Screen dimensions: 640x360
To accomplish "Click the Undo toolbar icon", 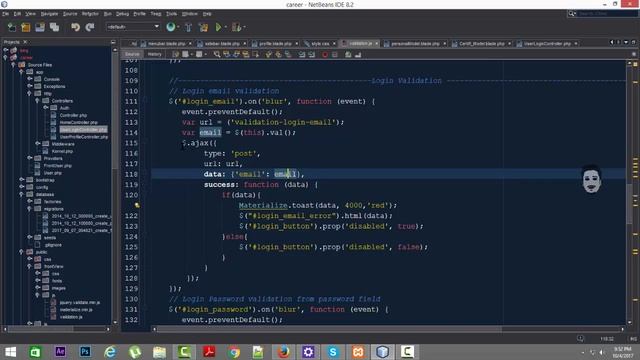I will 76,27.
